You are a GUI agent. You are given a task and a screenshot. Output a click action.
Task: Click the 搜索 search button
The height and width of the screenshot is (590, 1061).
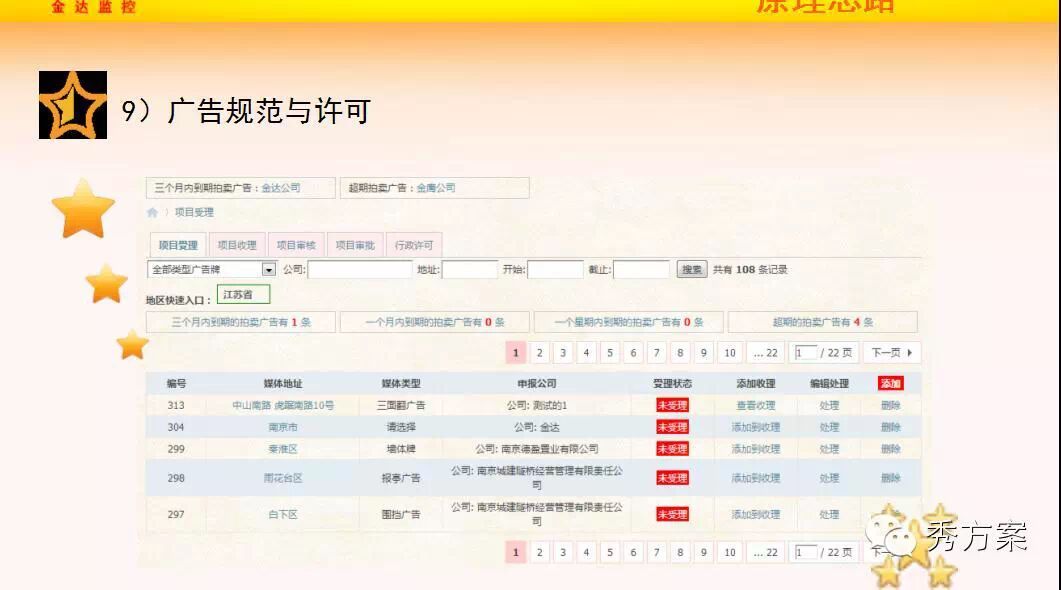[692, 269]
